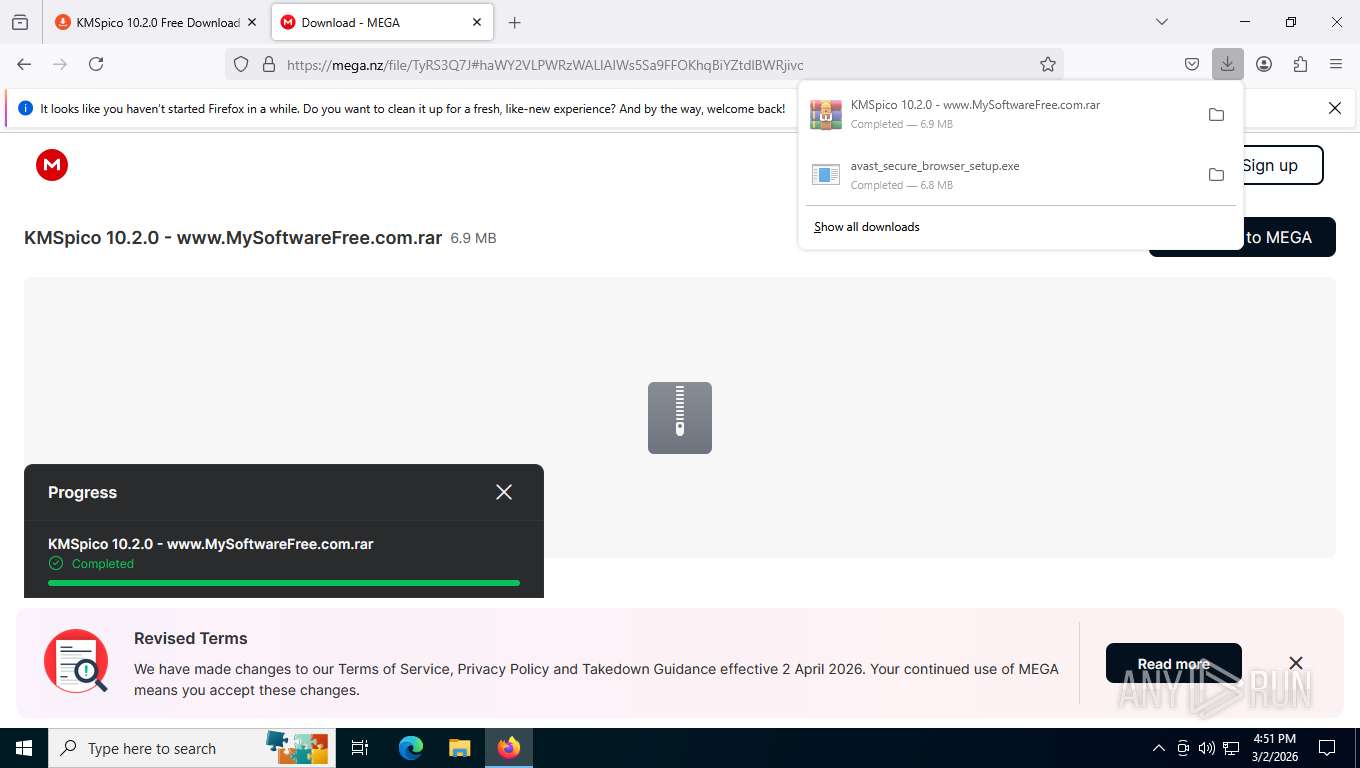Screen dimensions: 1360x768
Task: Open a new tab with plus button
Action: 514,22
